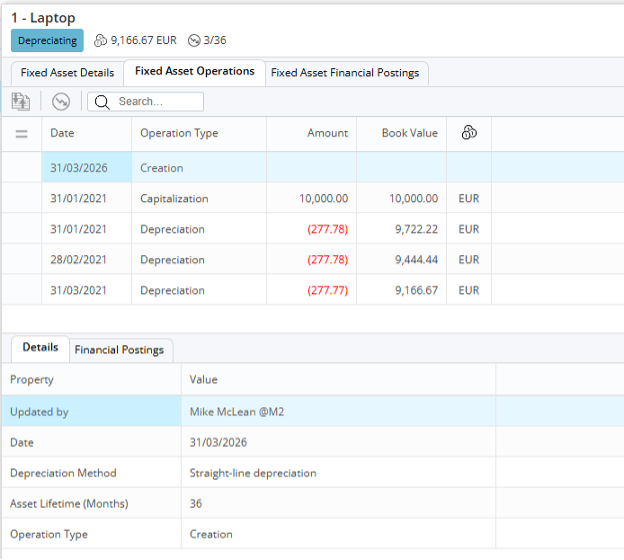Click the Operation Type property label in details
The height and width of the screenshot is (560, 624).
[49, 535]
